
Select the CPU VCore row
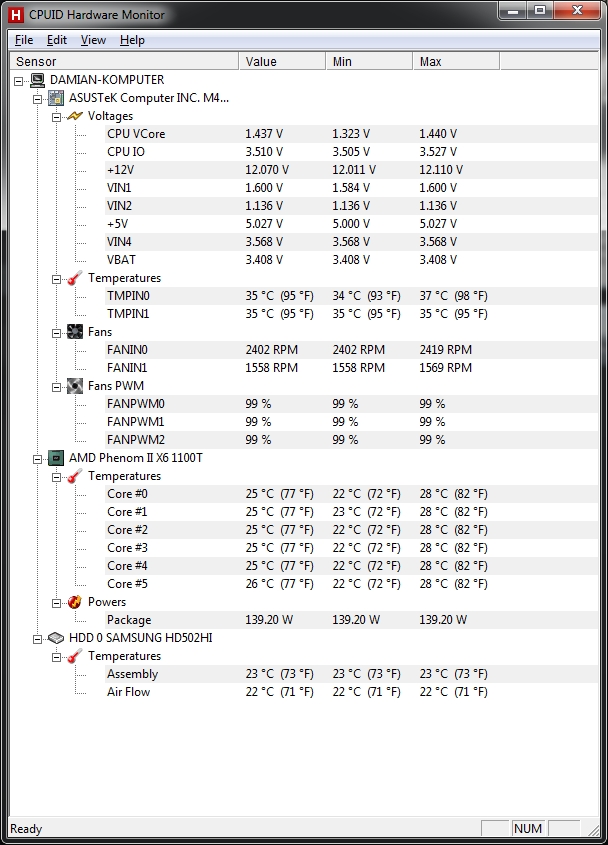tap(351, 134)
